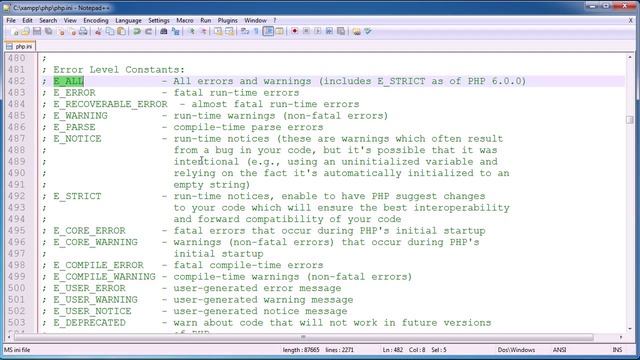The height and width of the screenshot is (360, 640).
Task: Zoom out using the toolbar icon
Action: pyautogui.click(x=203, y=31)
